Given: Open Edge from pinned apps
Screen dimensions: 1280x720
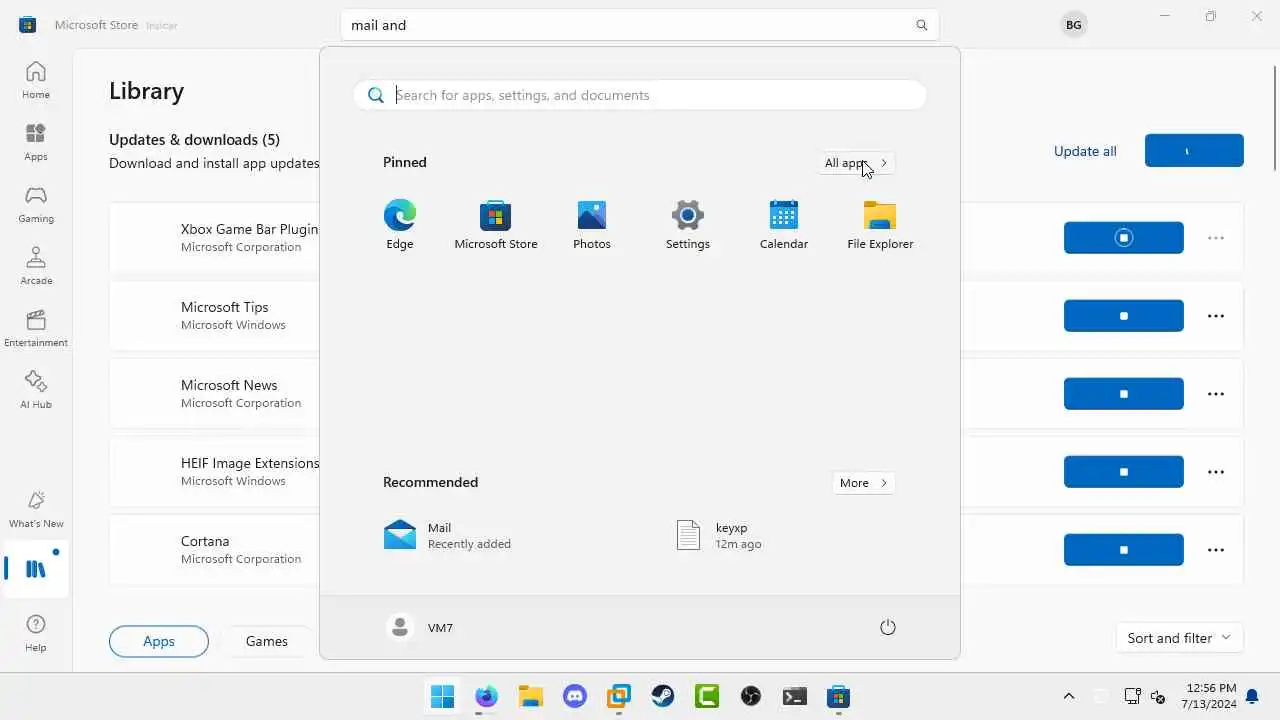Looking at the screenshot, I should 400,225.
